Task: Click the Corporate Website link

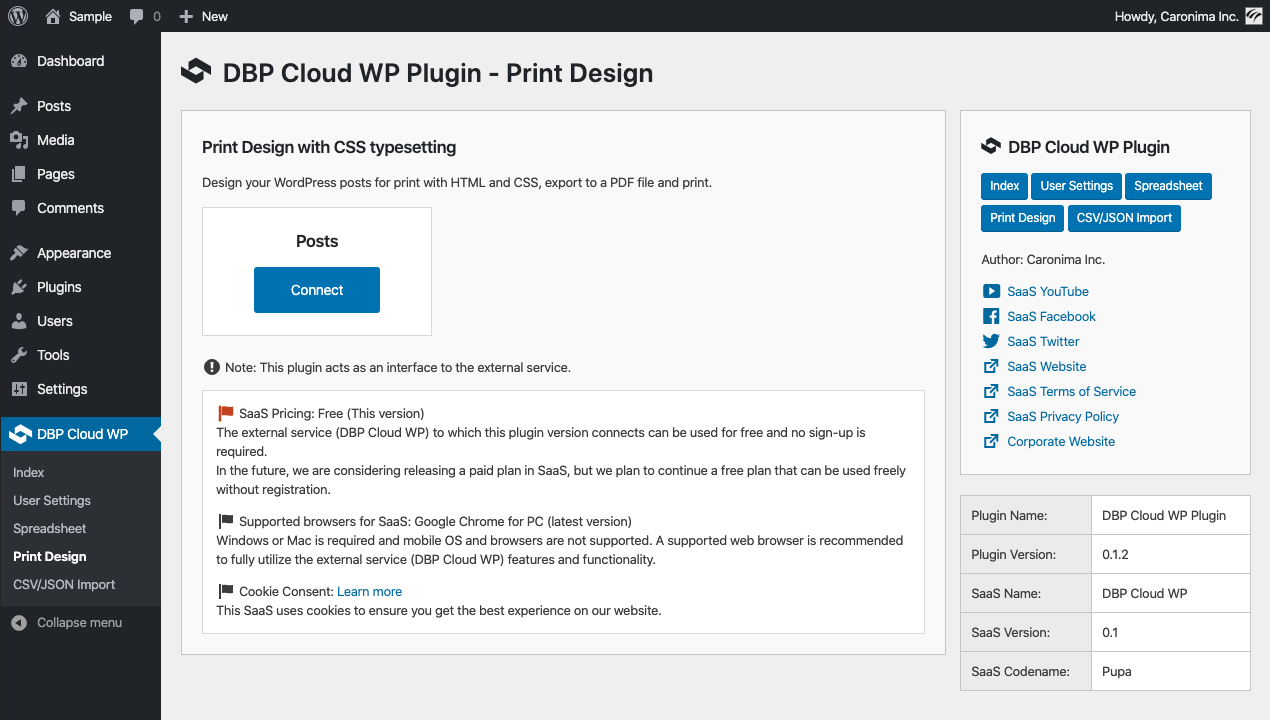Action: click(1061, 442)
